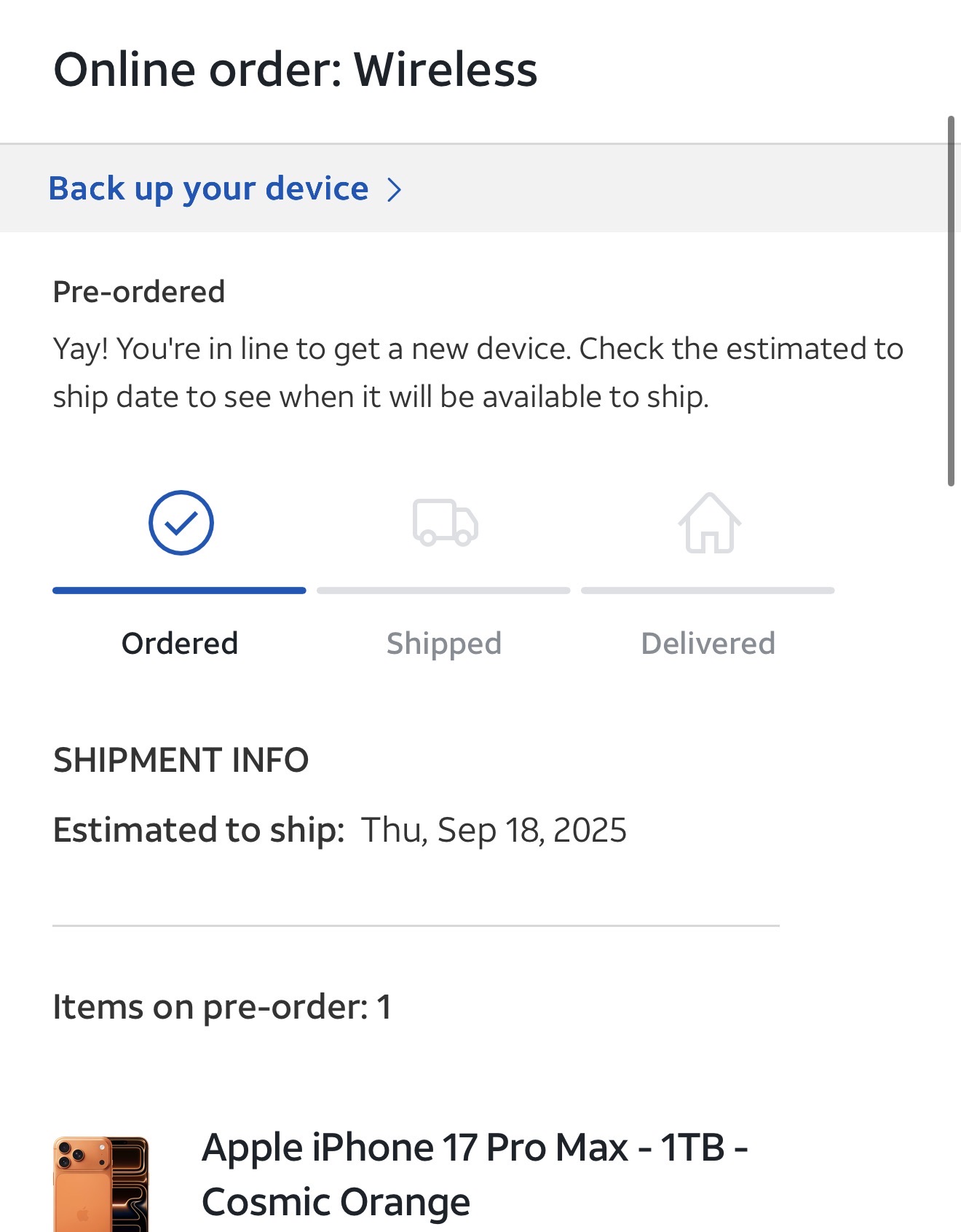Viewport: 961px width, 1232px height.
Task: Click the Estimated to ship label
Action: [199, 830]
